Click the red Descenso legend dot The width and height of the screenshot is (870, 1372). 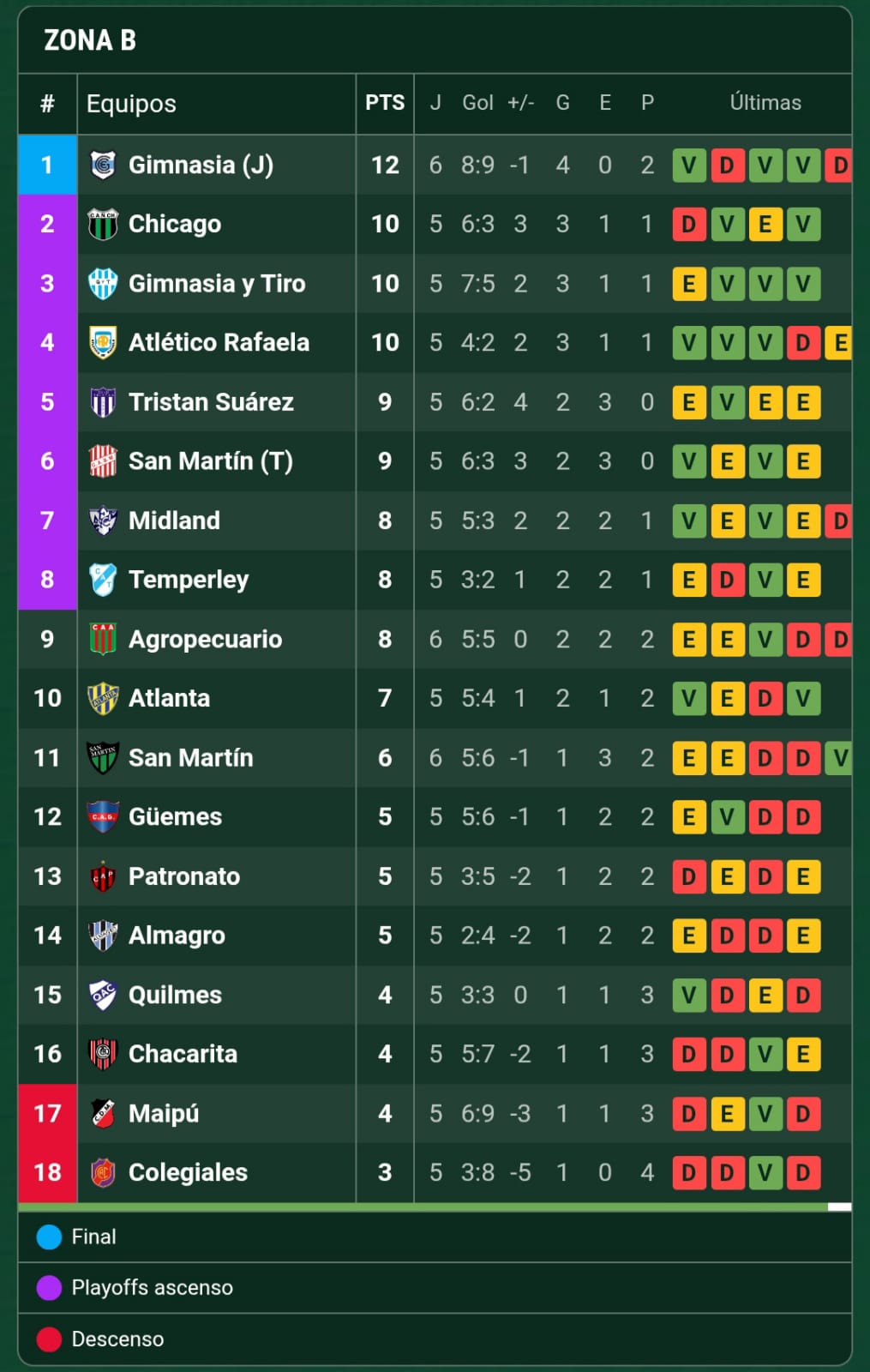(50, 1339)
